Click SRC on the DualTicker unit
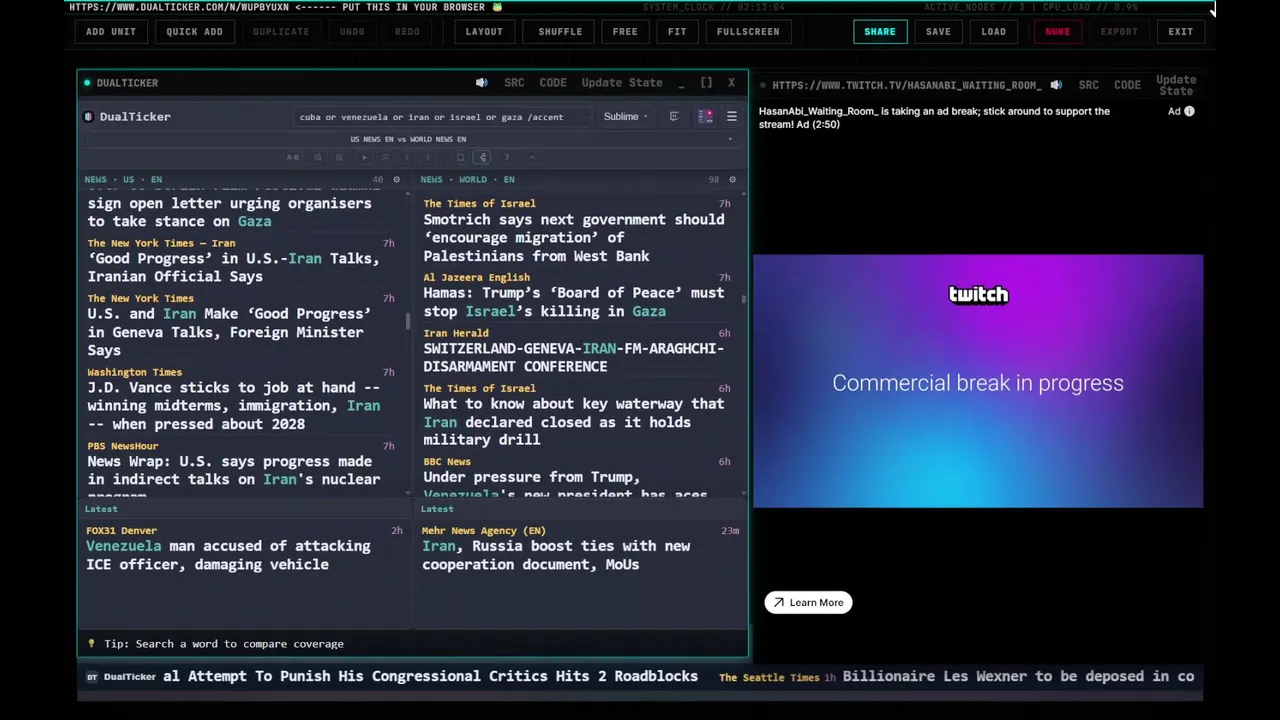 (x=514, y=83)
